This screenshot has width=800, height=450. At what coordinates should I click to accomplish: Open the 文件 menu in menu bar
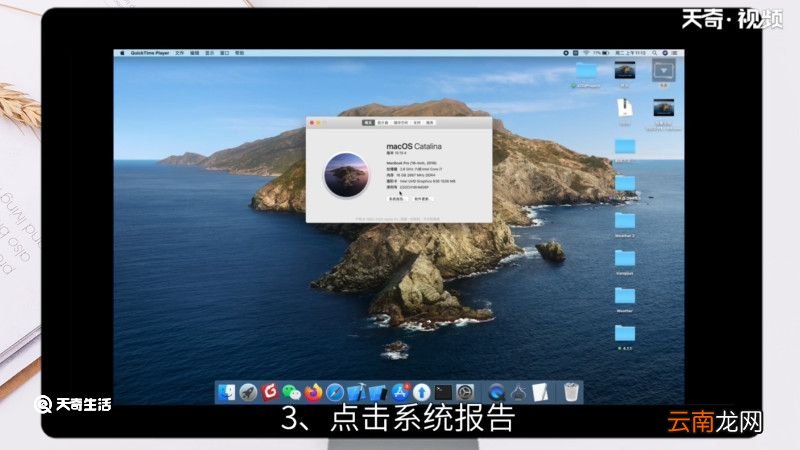(180, 53)
